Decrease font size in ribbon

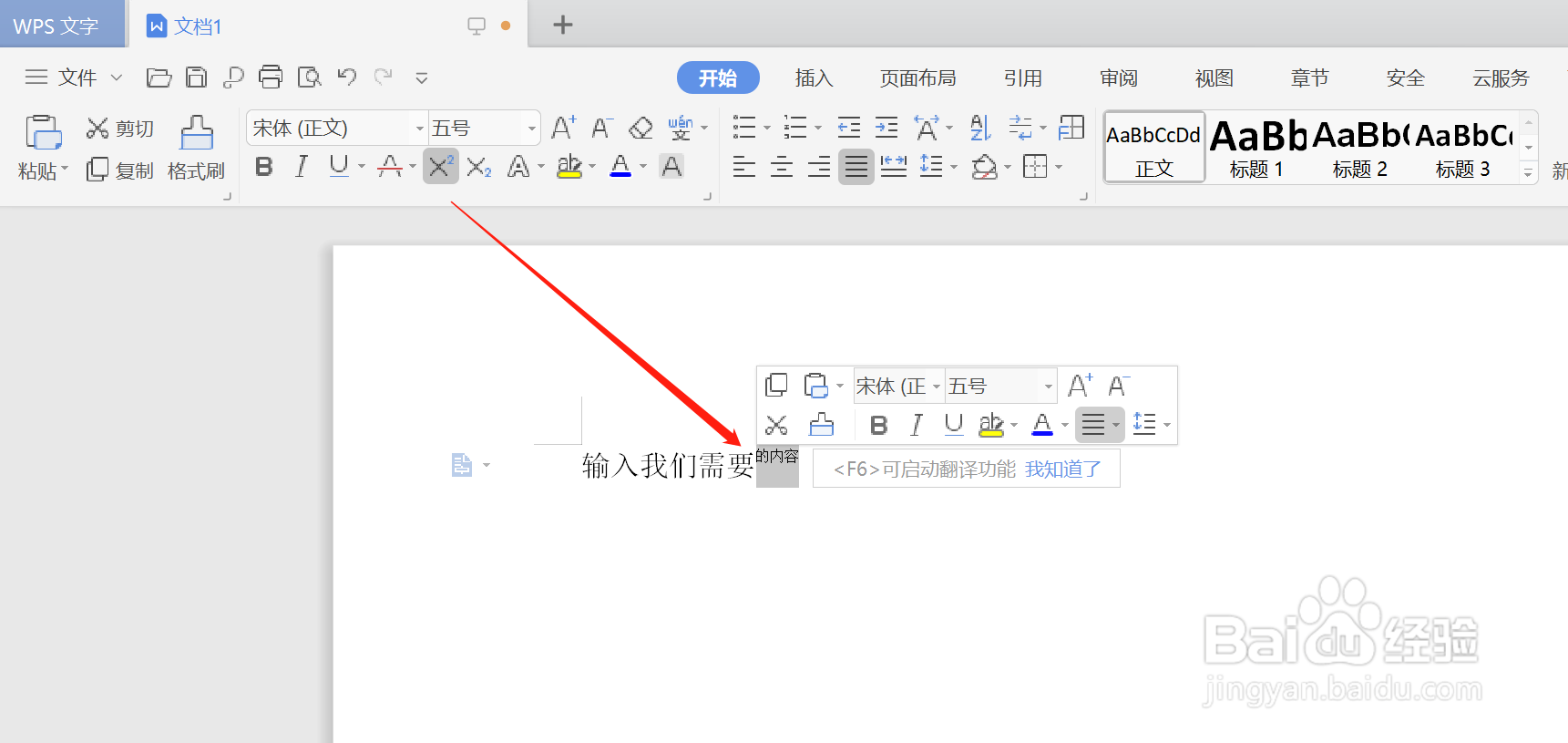(601, 128)
